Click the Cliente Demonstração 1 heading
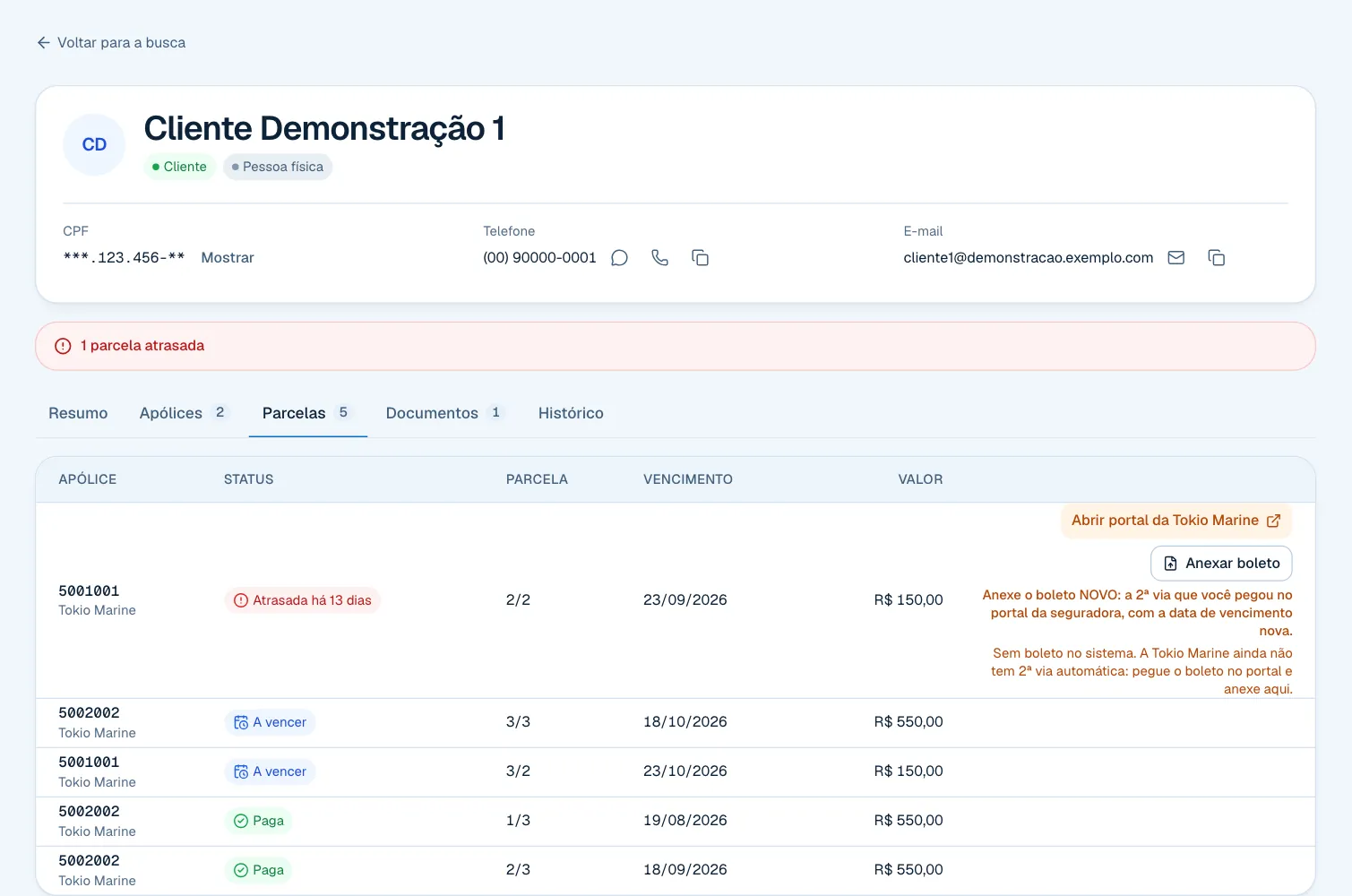This screenshot has height=896, width=1352. [x=324, y=129]
